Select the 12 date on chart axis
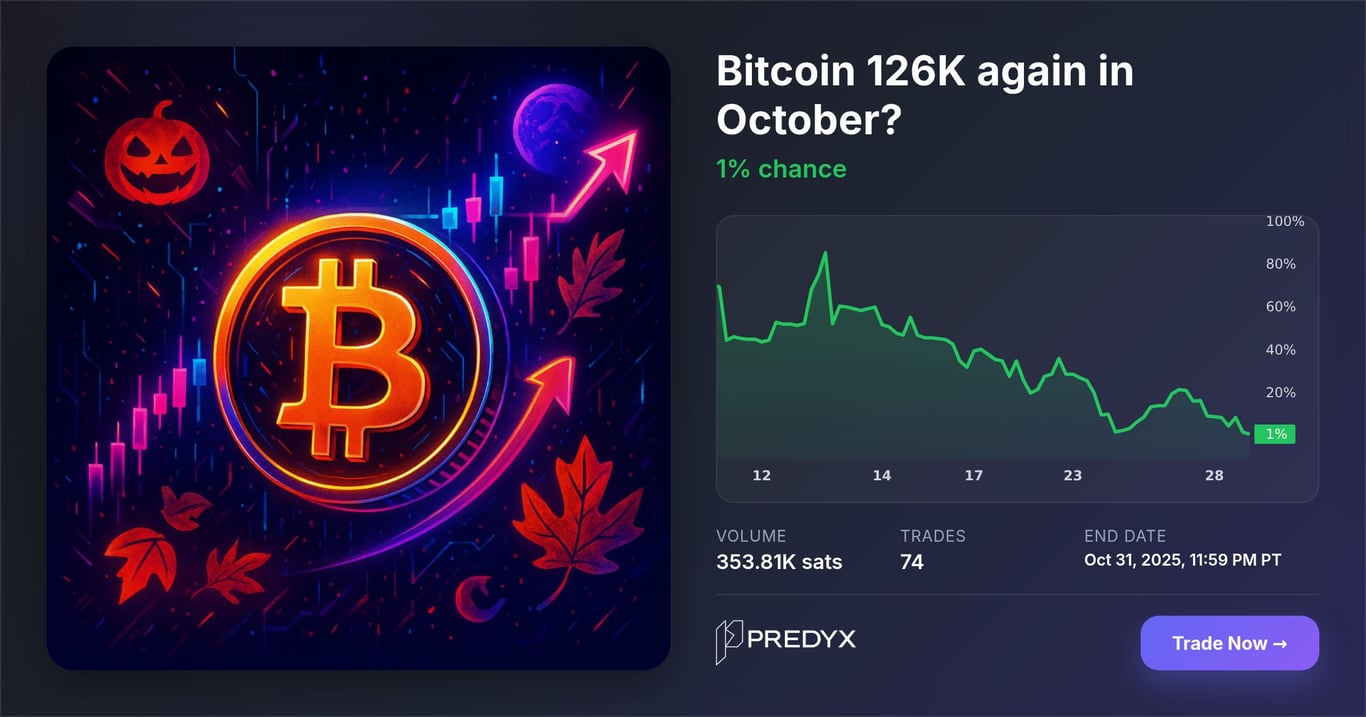The height and width of the screenshot is (717, 1366). [x=762, y=475]
